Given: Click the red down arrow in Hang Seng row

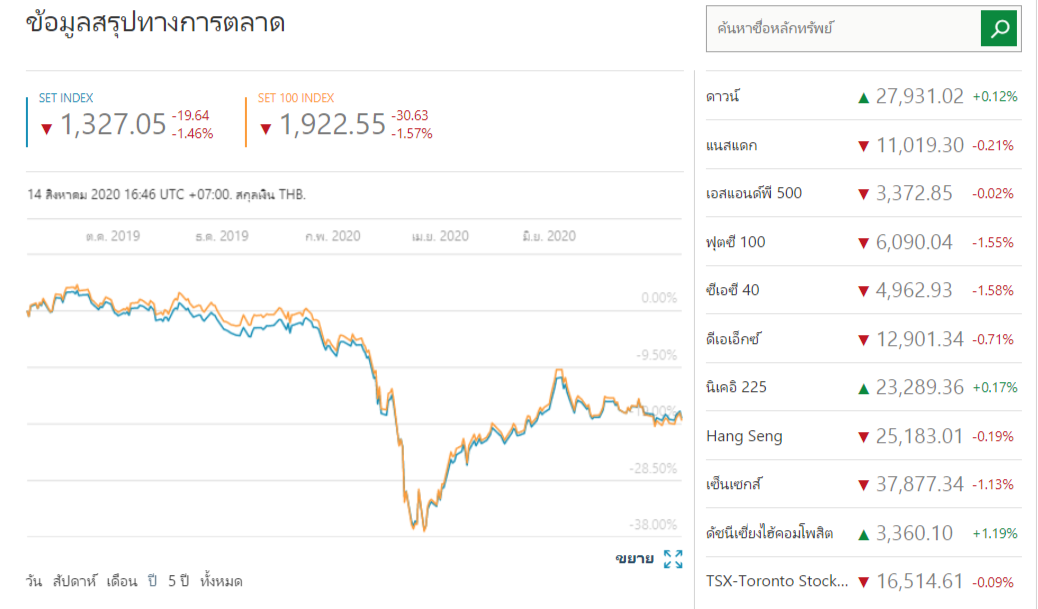Looking at the screenshot, I should (x=863, y=436).
